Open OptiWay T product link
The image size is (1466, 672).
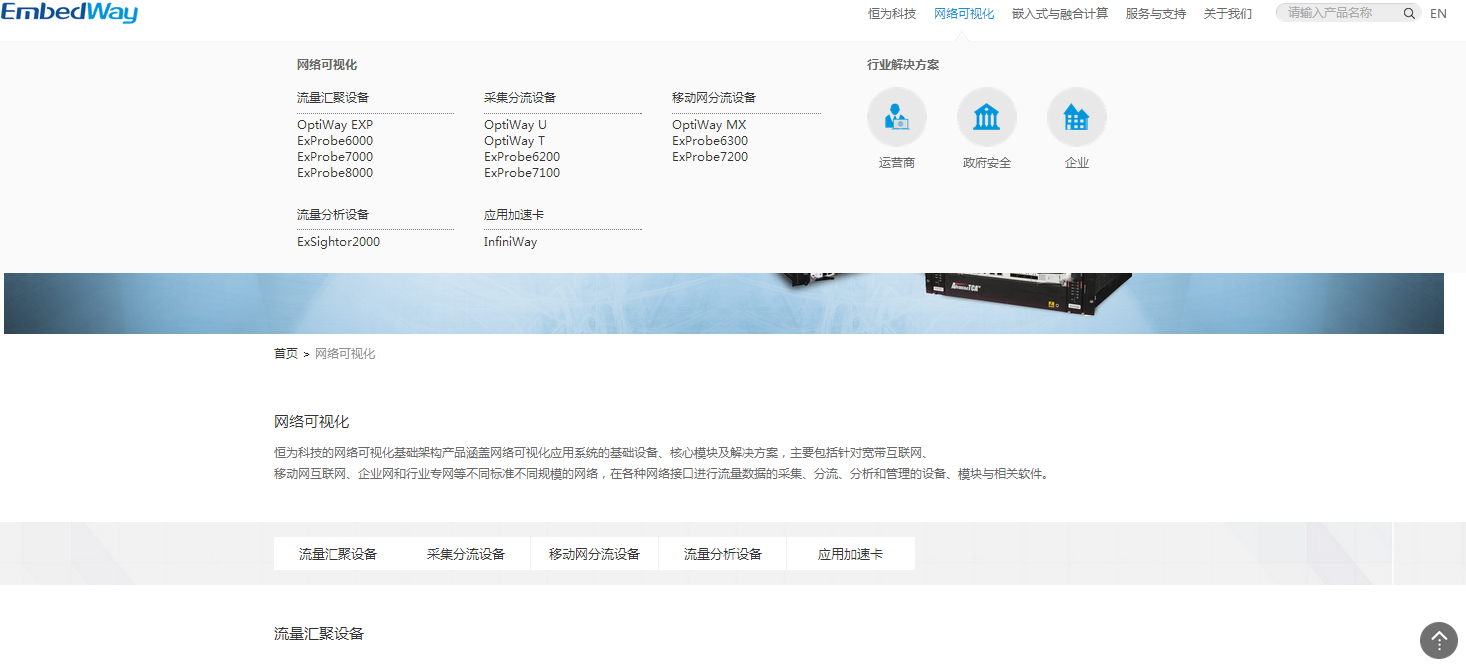click(x=514, y=141)
